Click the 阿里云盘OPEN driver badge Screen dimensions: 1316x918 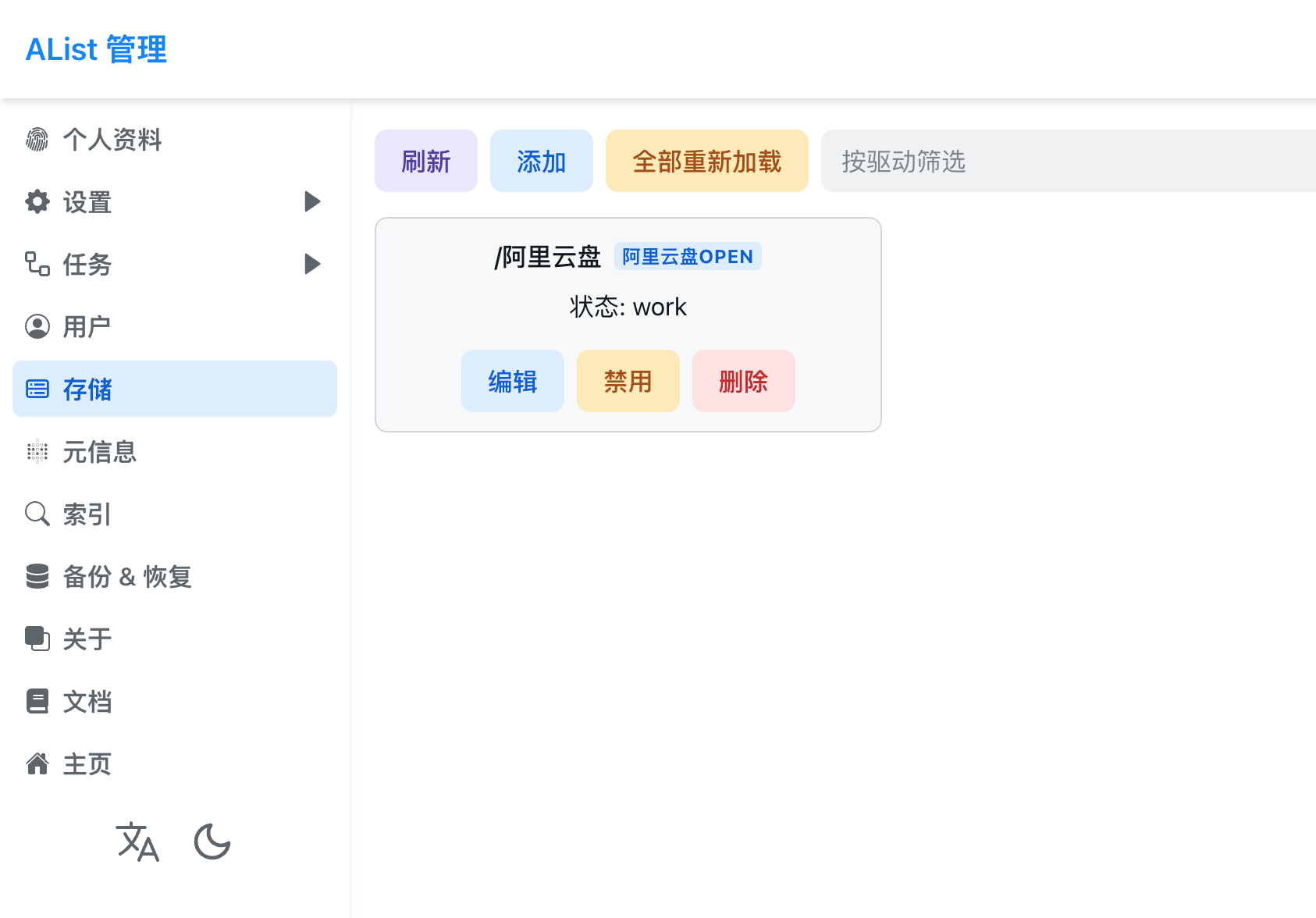click(x=688, y=256)
